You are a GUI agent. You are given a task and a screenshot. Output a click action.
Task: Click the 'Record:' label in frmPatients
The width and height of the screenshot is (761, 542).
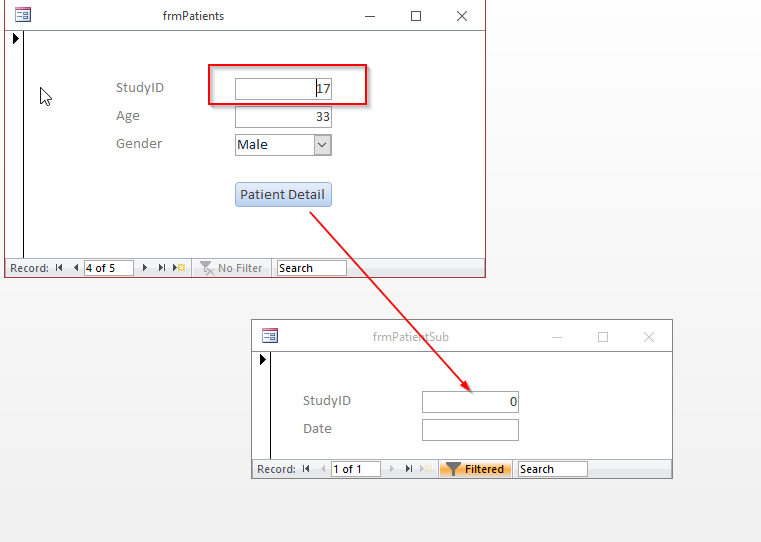30,268
